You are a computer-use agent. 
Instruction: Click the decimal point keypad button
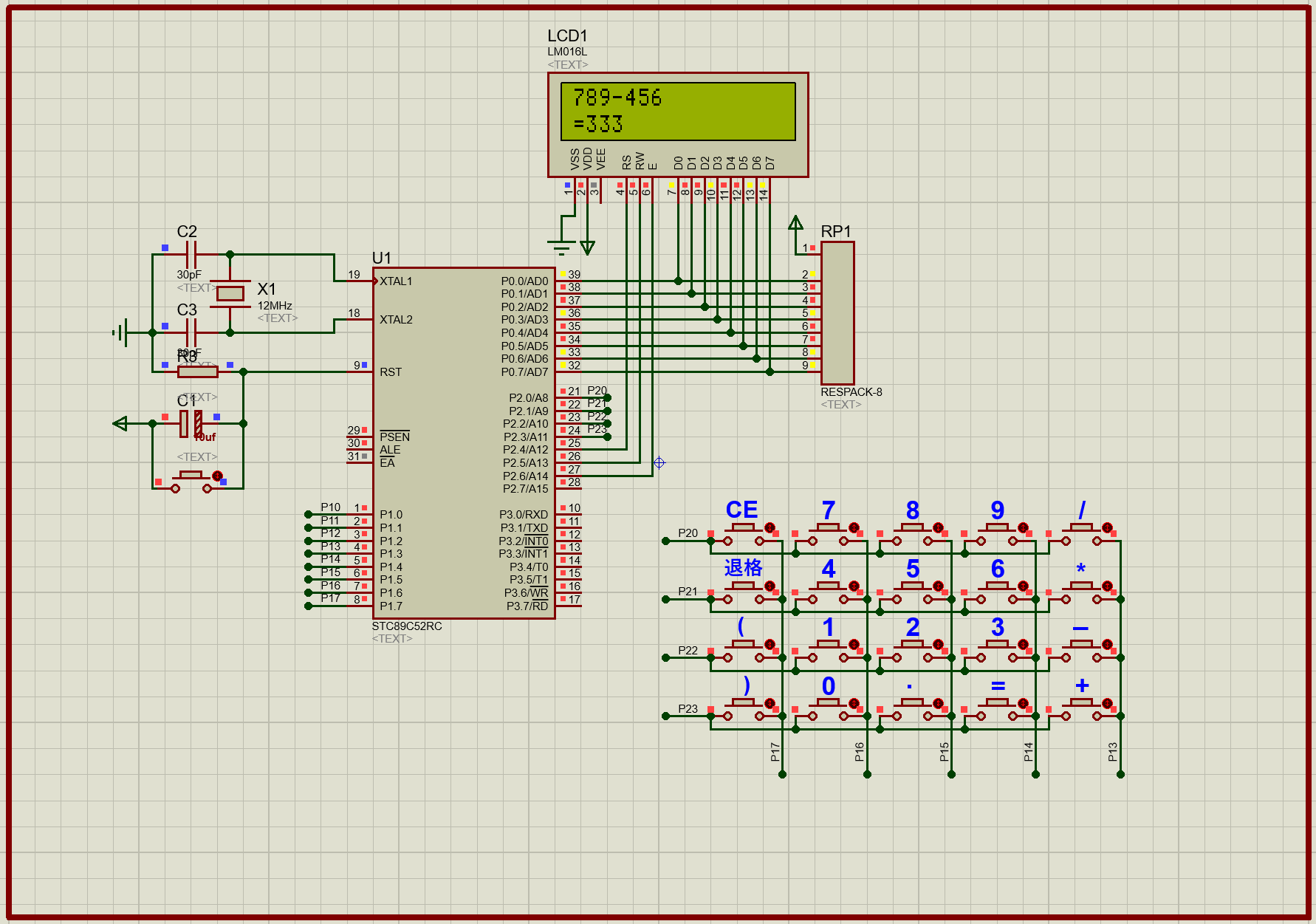coord(912,709)
